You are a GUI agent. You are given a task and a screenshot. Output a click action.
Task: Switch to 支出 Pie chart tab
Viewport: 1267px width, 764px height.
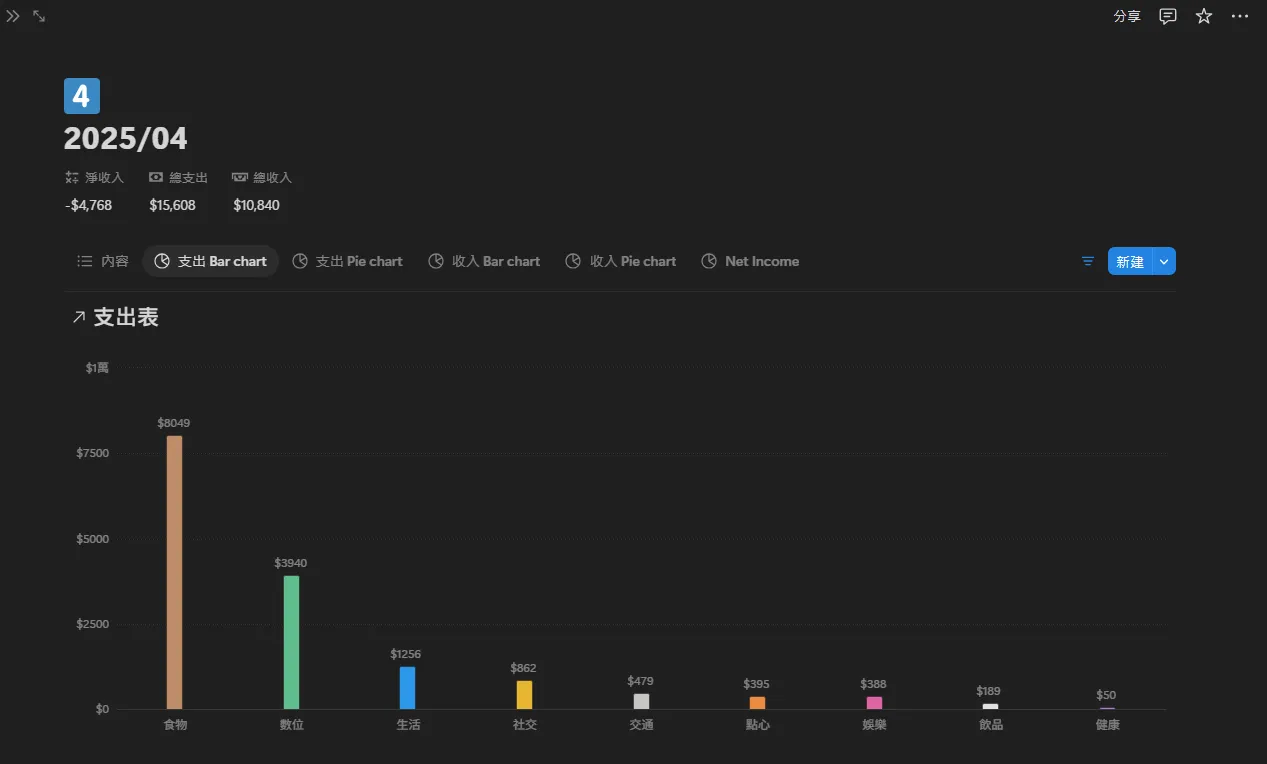tap(347, 261)
